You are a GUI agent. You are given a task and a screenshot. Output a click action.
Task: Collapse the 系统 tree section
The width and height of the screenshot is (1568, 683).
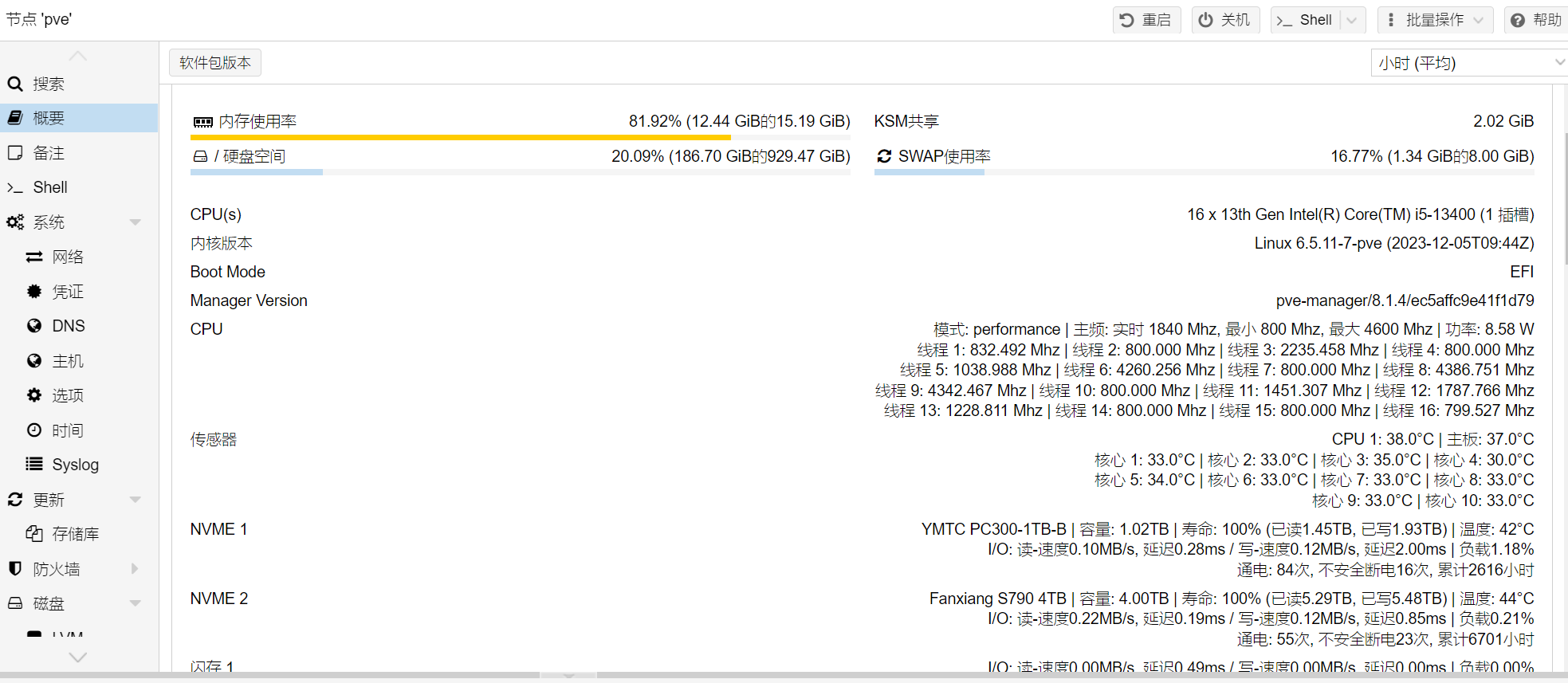[x=135, y=222]
